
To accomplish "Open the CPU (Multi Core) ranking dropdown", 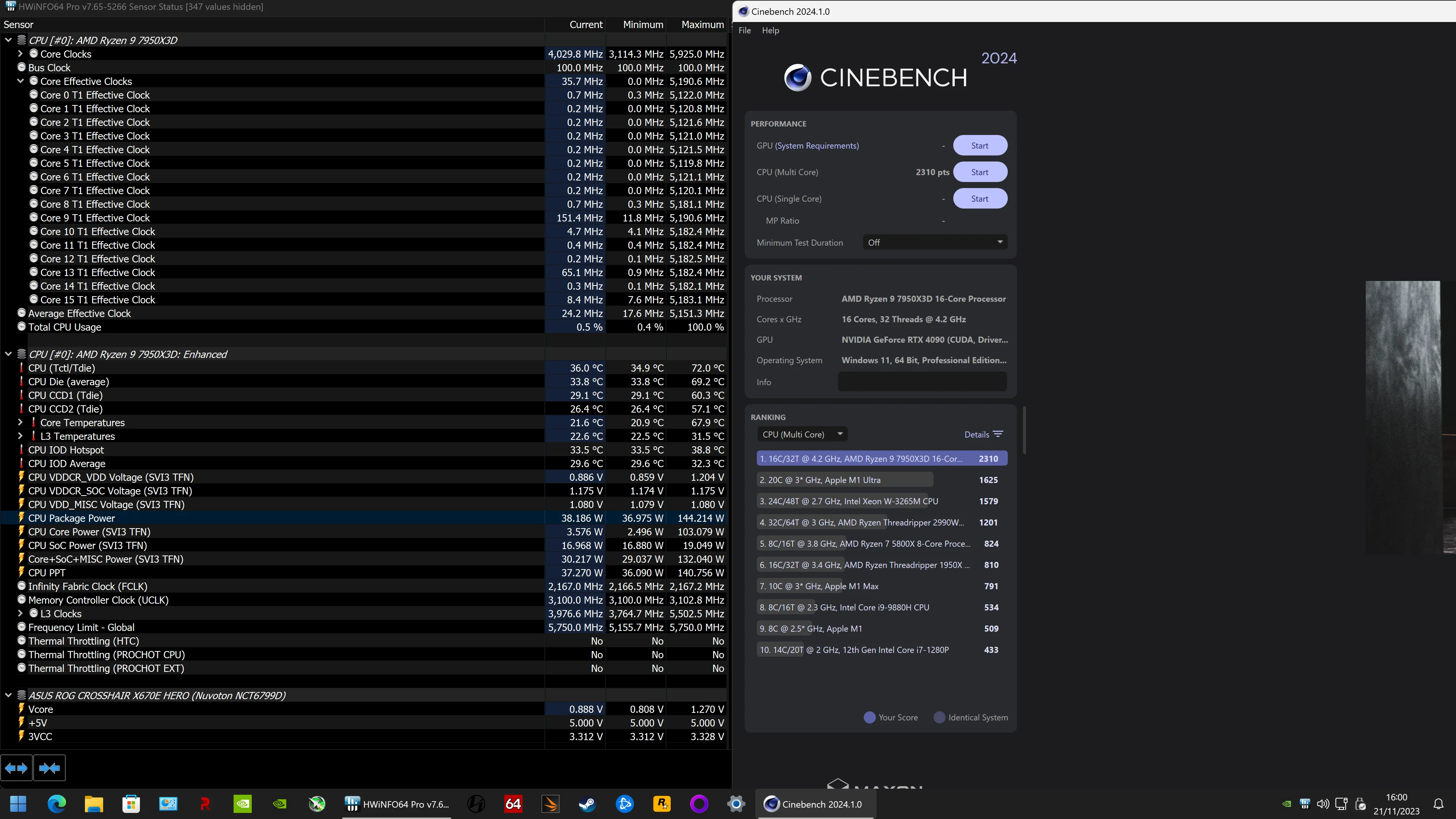I will tap(802, 434).
